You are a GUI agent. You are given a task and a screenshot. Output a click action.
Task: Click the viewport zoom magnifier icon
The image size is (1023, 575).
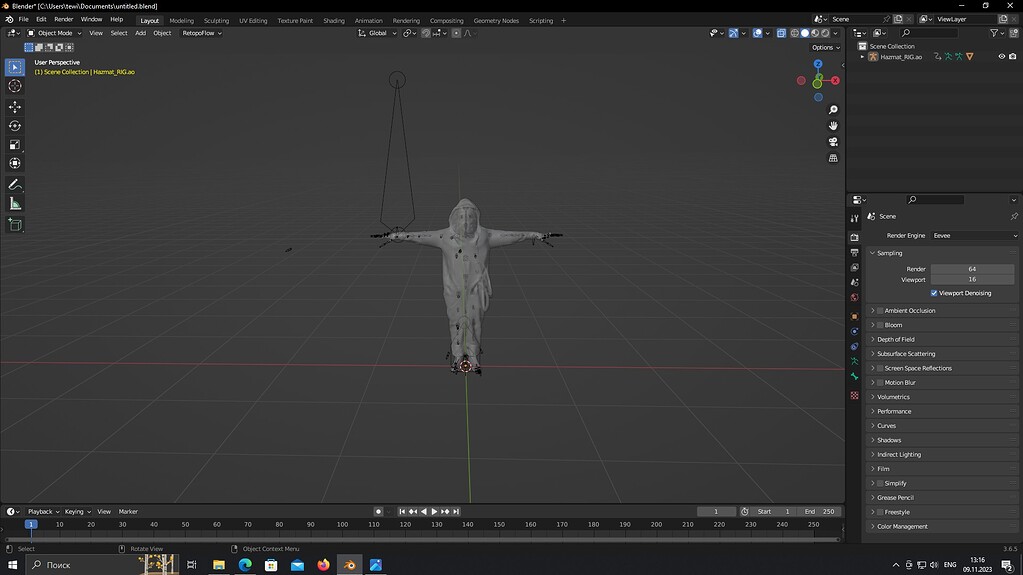(x=833, y=110)
